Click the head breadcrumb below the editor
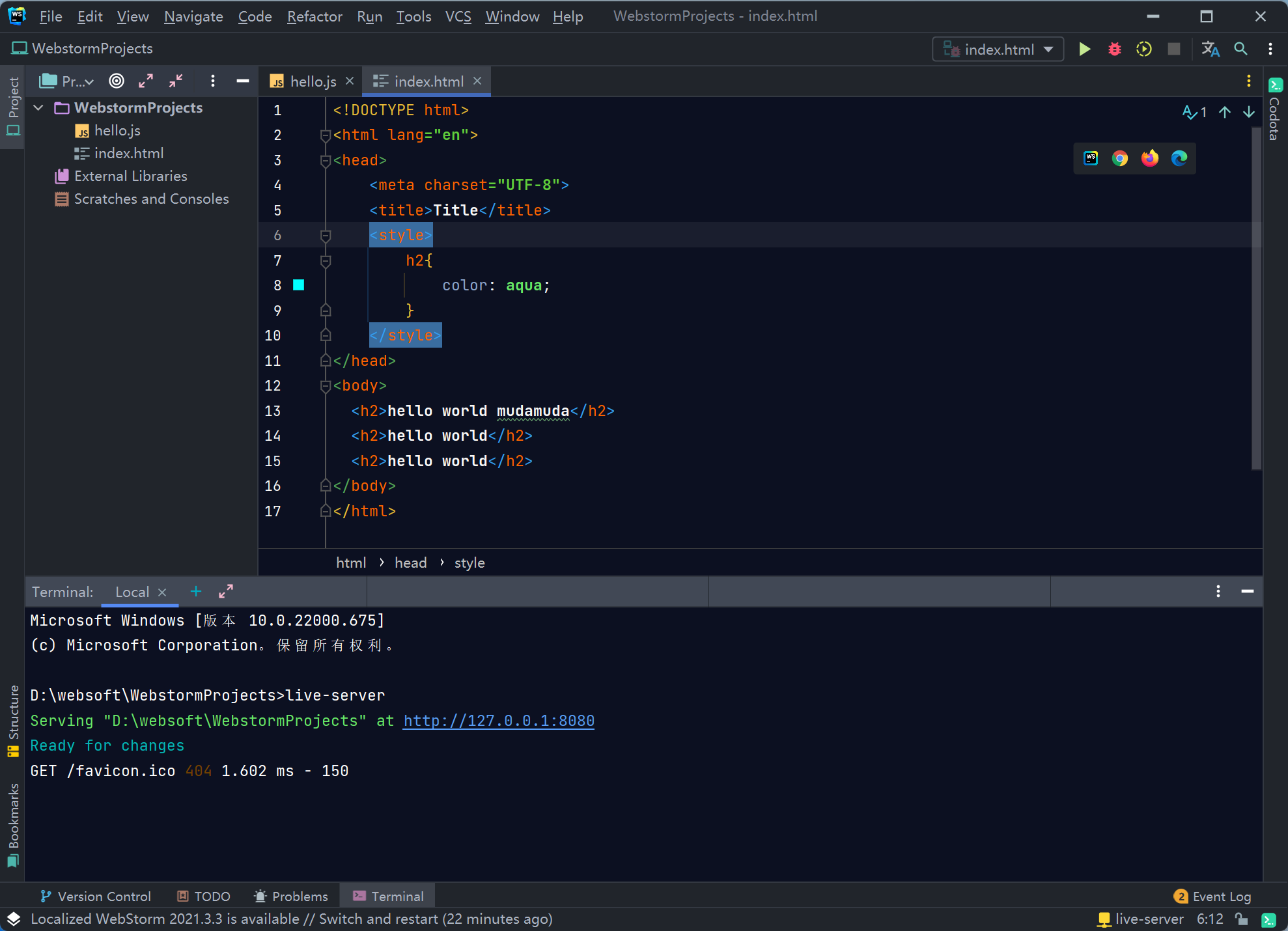 pyautogui.click(x=410, y=563)
